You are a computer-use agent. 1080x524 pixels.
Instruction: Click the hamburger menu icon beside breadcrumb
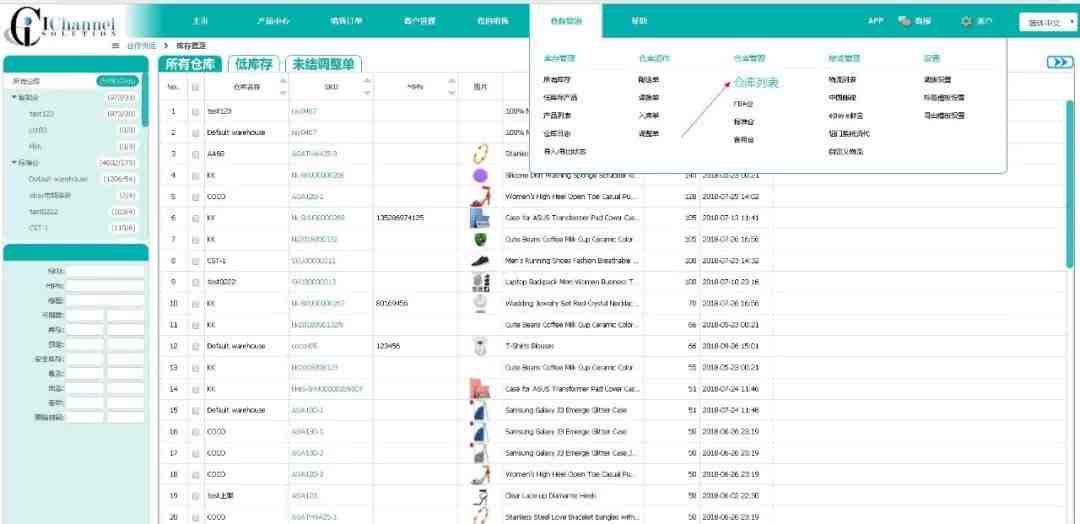click(x=116, y=45)
